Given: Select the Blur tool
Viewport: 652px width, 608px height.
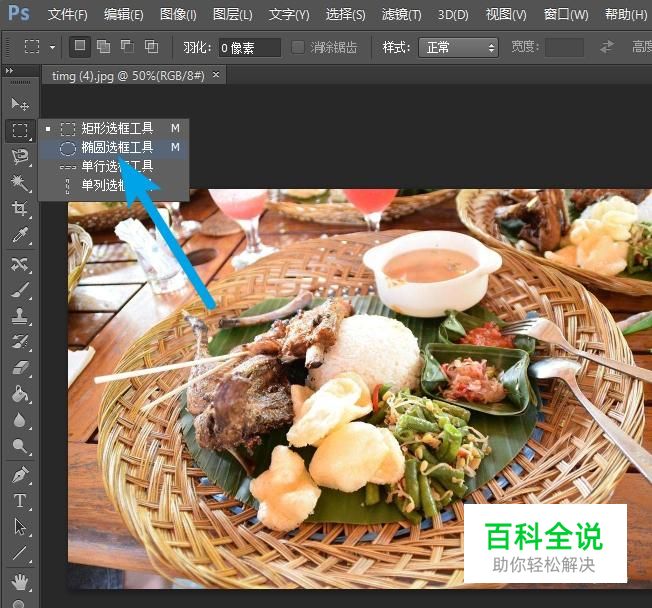Looking at the screenshot, I should [20, 420].
